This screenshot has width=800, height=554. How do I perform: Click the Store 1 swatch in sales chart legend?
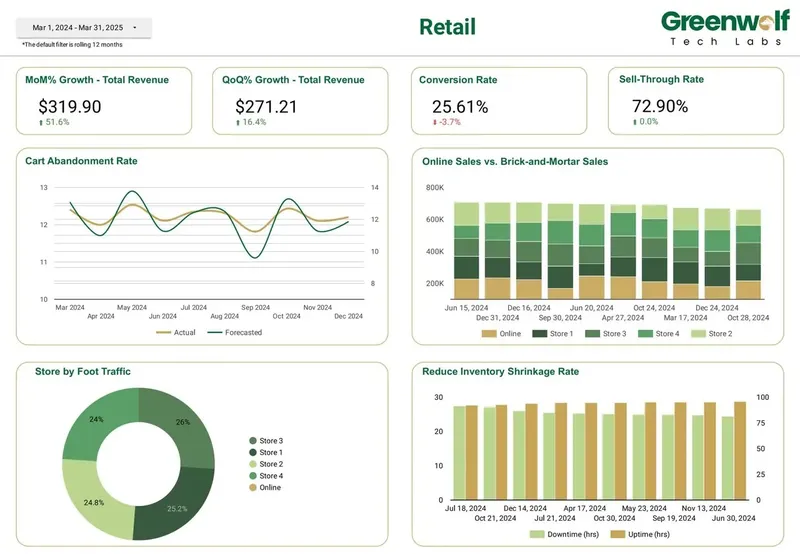[540, 334]
